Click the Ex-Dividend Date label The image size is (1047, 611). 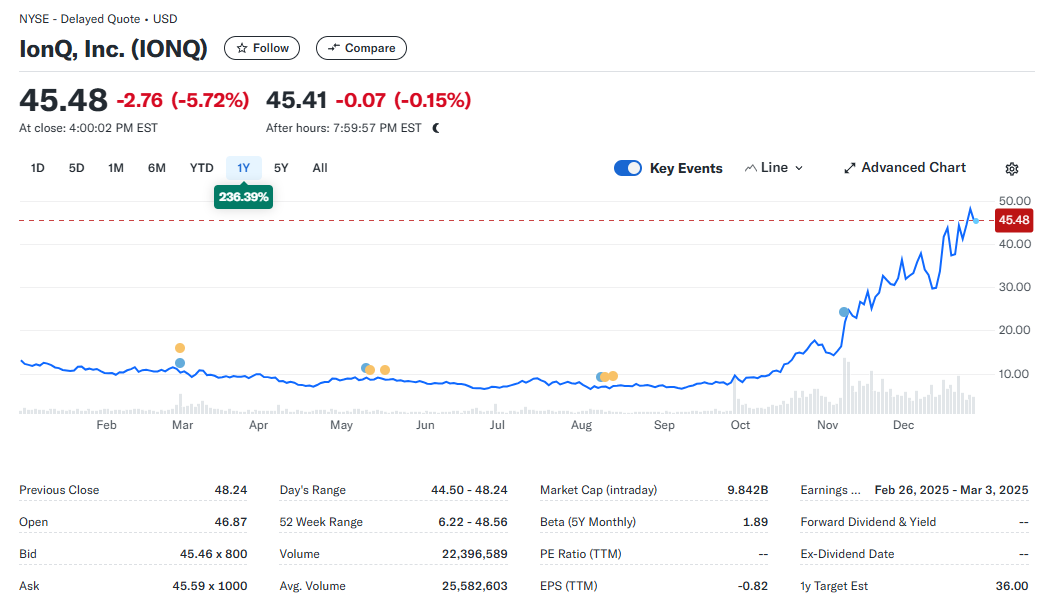[x=847, y=554]
